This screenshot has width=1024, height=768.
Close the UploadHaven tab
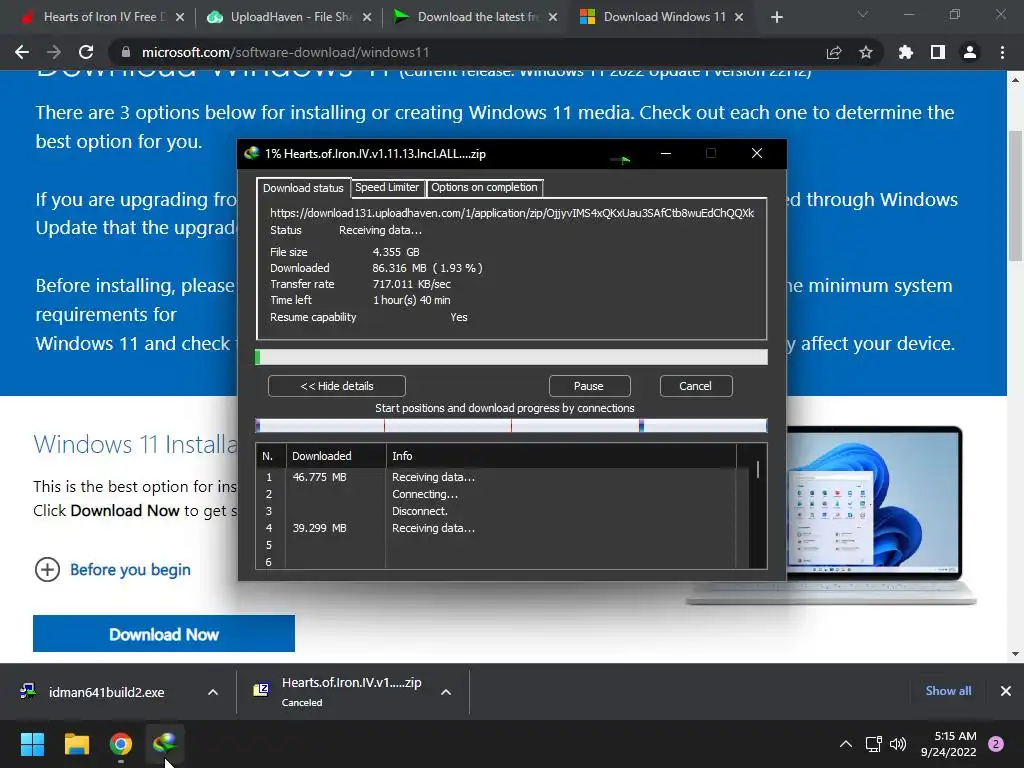click(367, 17)
